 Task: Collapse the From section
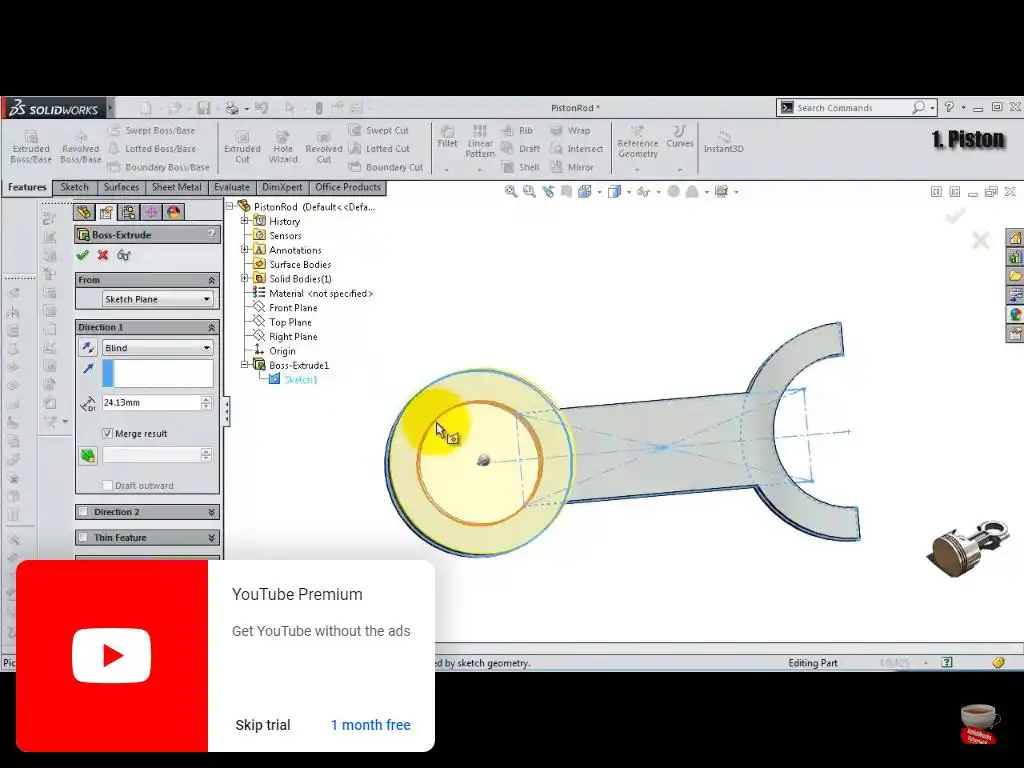[212, 280]
